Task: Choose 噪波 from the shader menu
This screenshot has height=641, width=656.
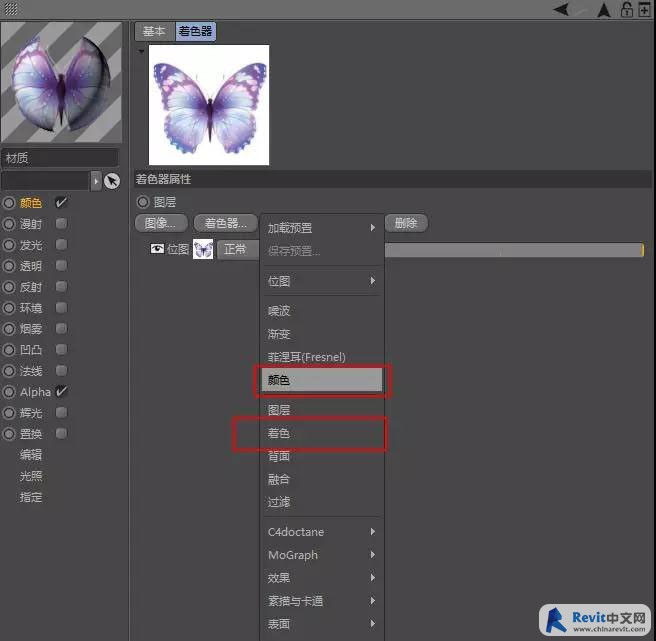Action: pyautogui.click(x=321, y=311)
